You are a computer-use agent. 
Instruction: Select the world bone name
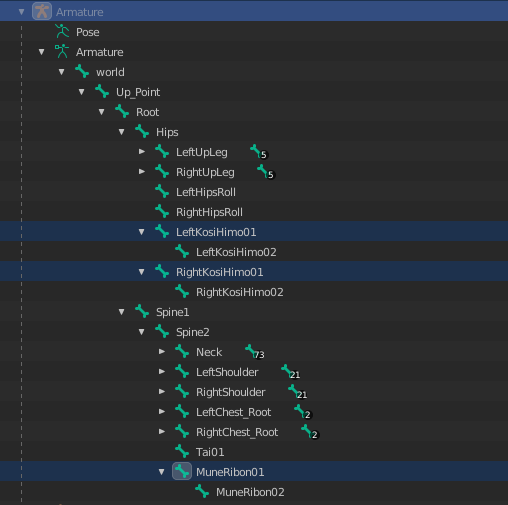[110, 72]
